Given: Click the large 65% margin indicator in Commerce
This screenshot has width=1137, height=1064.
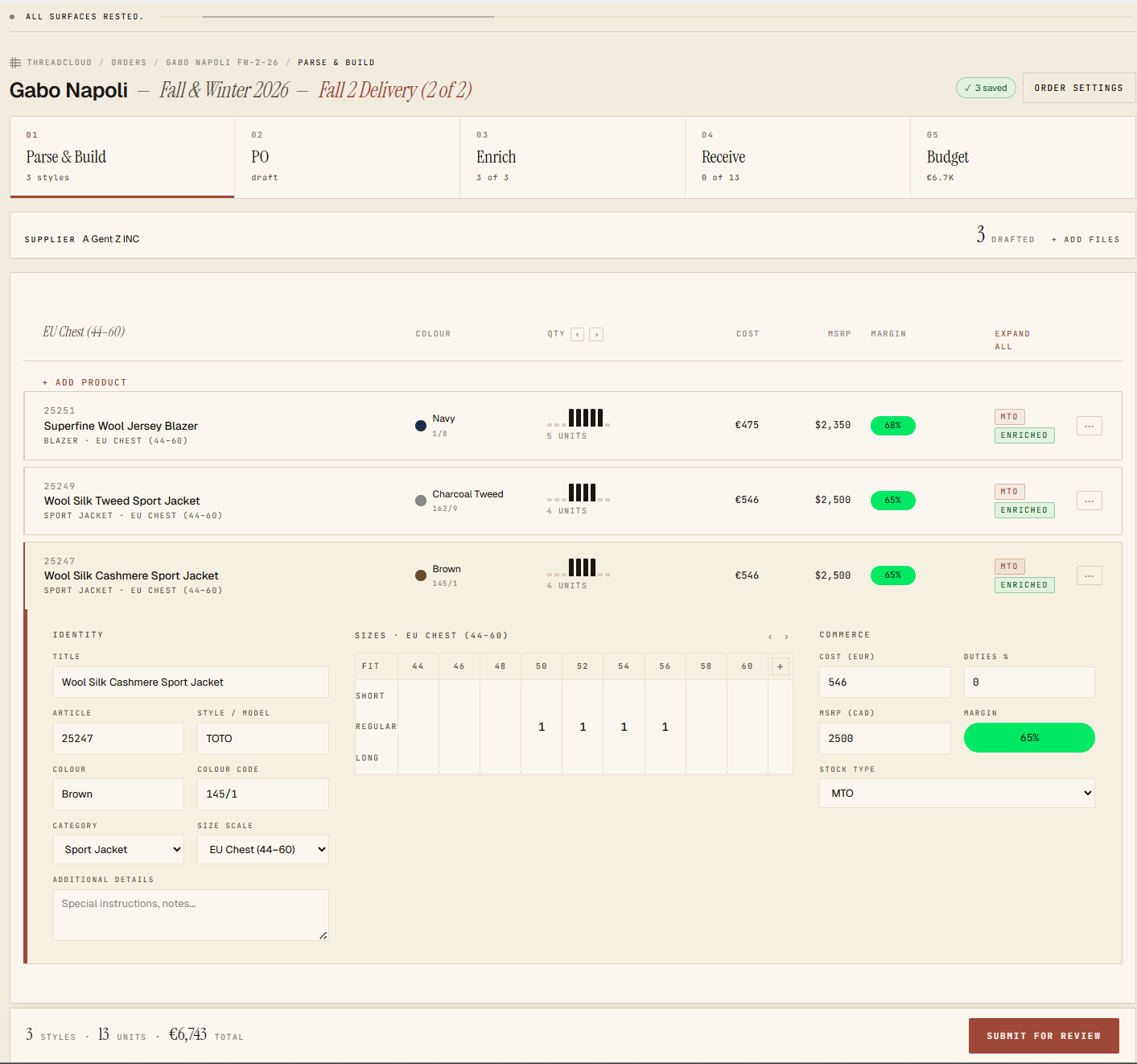Looking at the screenshot, I should coord(1029,737).
